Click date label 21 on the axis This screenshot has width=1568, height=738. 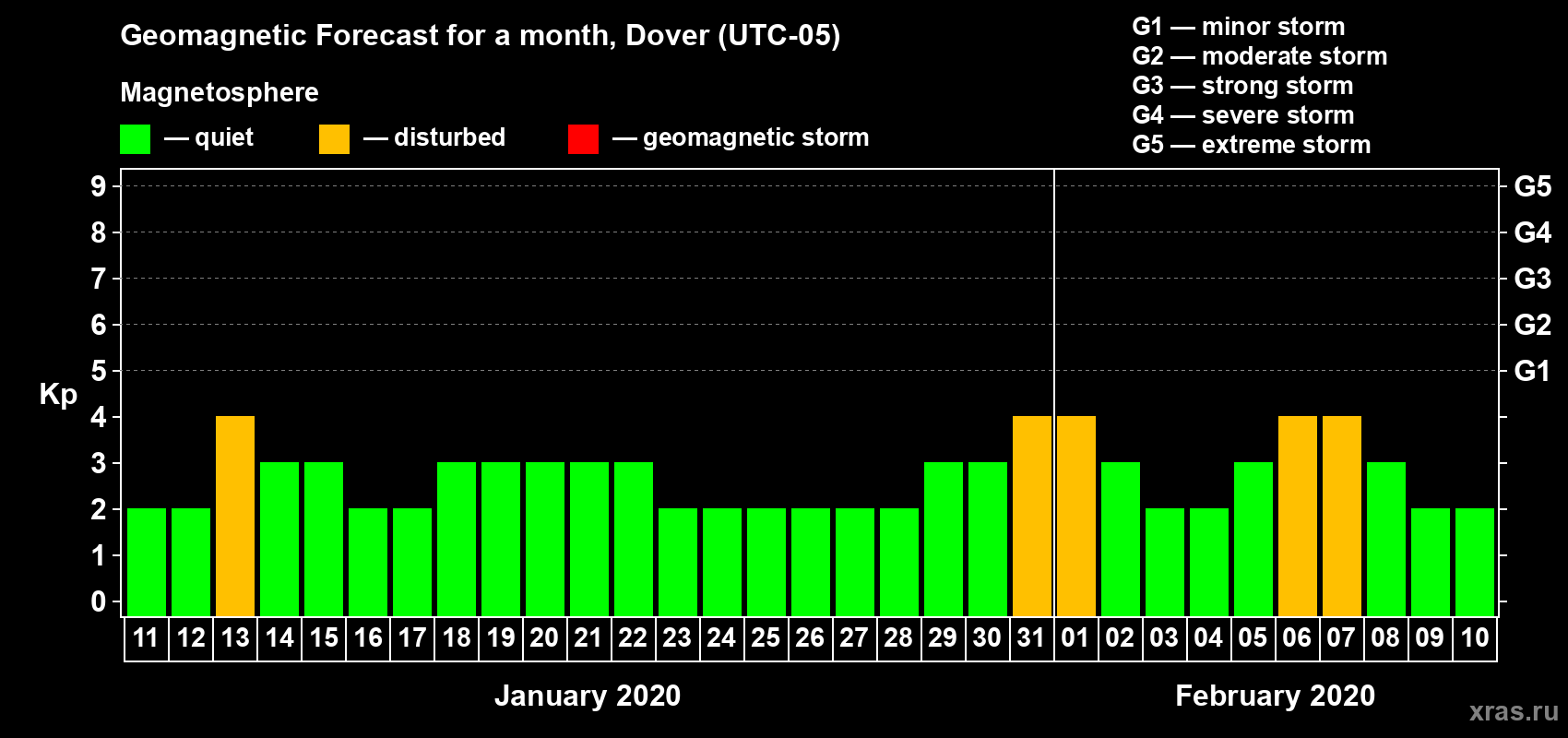[x=589, y=638]
